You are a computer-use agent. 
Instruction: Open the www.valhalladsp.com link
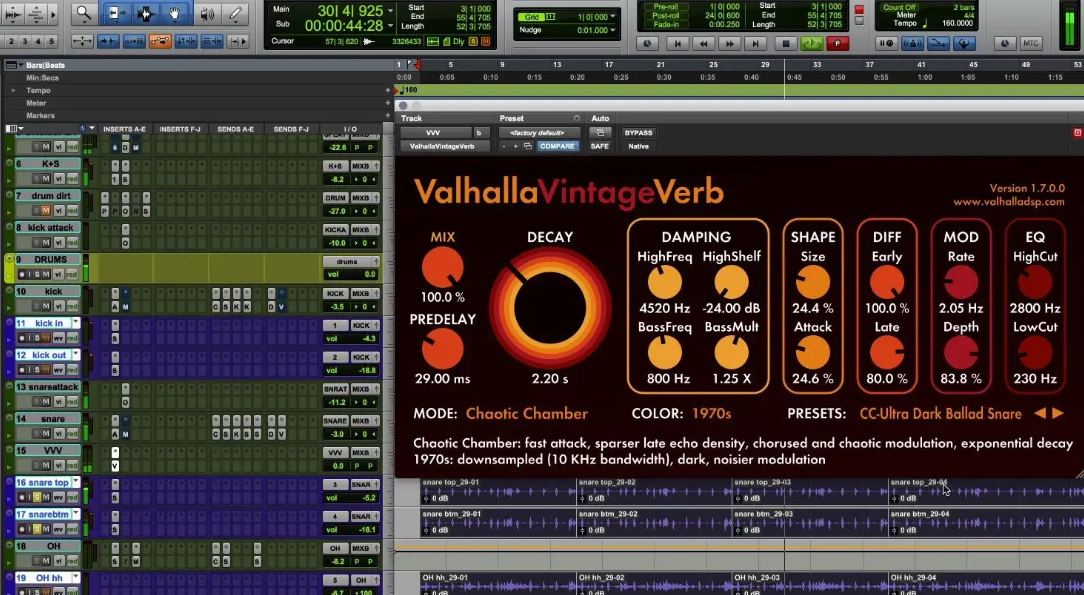(x=1009, y=202)
